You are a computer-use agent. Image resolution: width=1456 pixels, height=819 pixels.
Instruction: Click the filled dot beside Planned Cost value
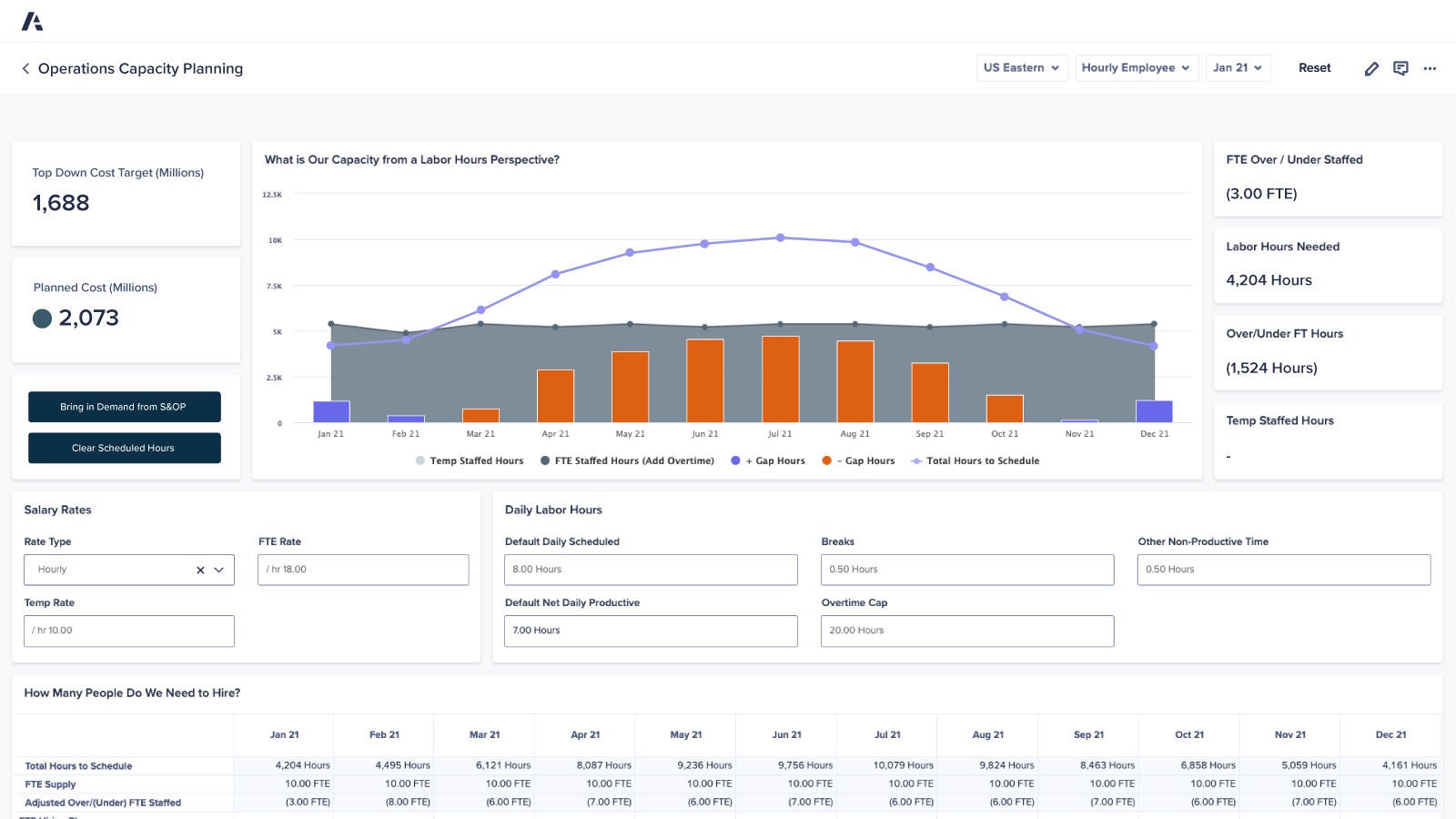coord(42,318)
